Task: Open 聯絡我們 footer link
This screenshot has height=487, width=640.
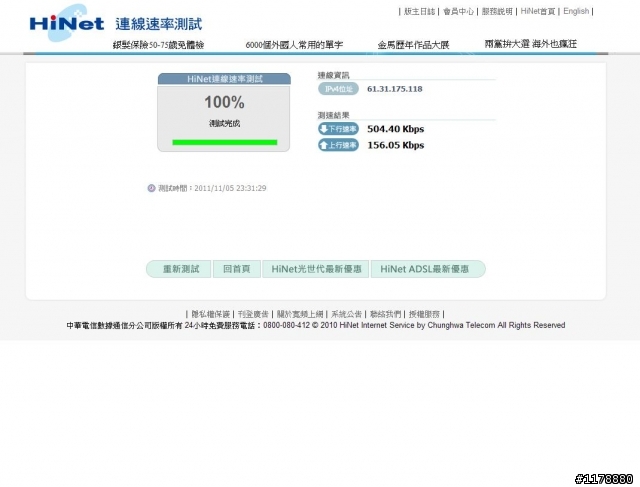Action: click(x=385, y=314)
